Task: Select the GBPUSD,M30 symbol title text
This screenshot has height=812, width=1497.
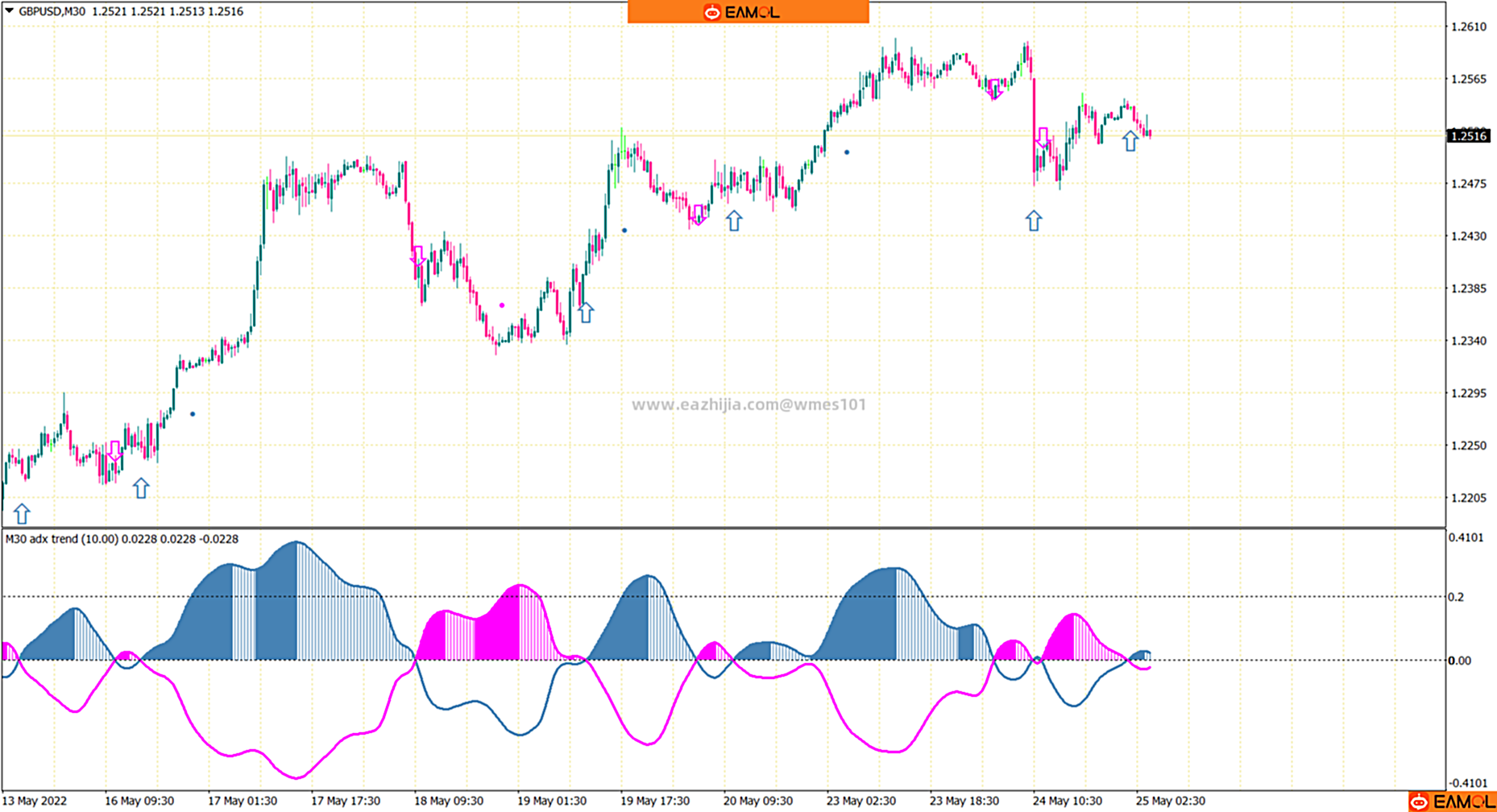Action: 52,11
